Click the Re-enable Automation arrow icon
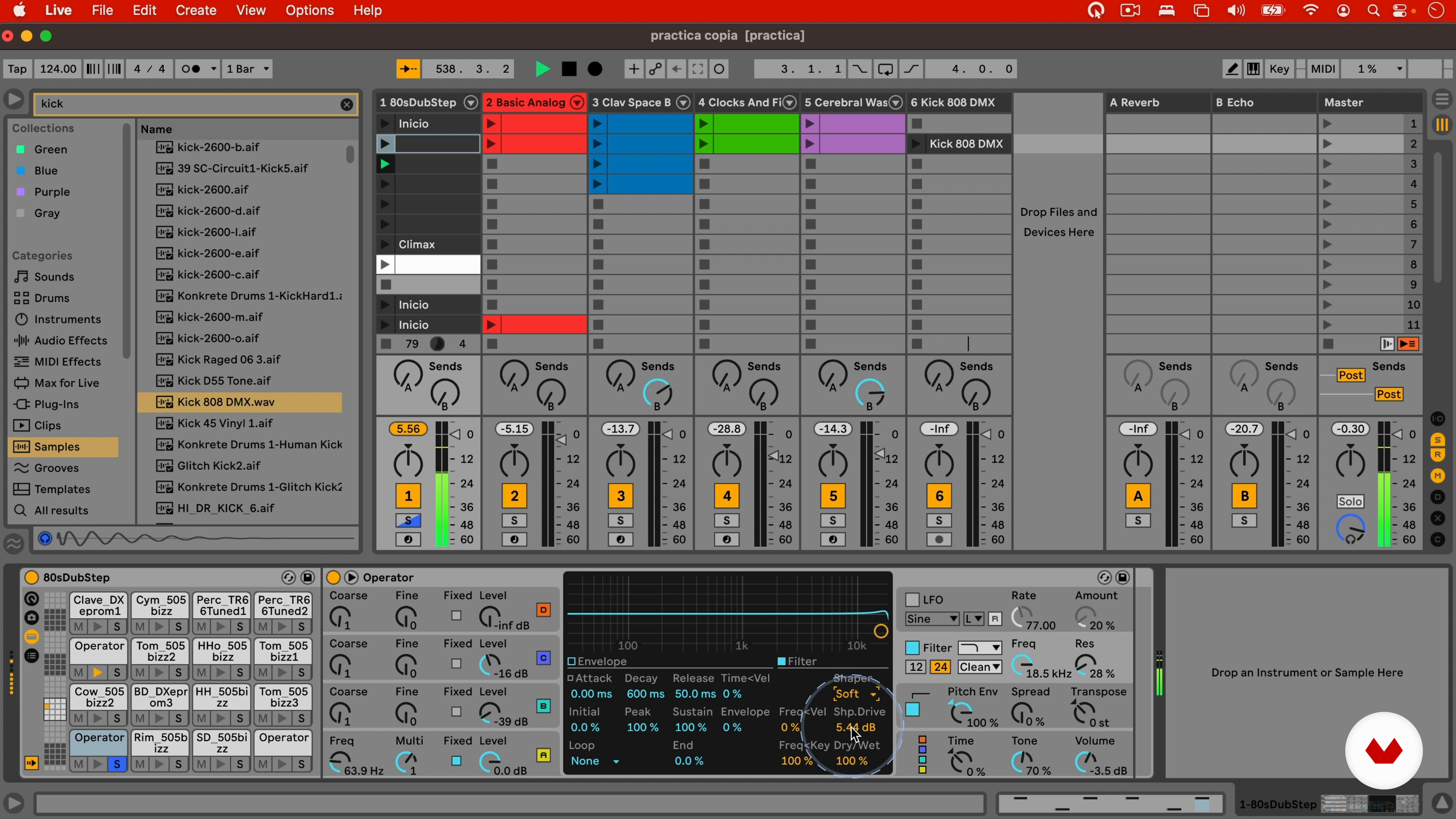 click(676, 69)
